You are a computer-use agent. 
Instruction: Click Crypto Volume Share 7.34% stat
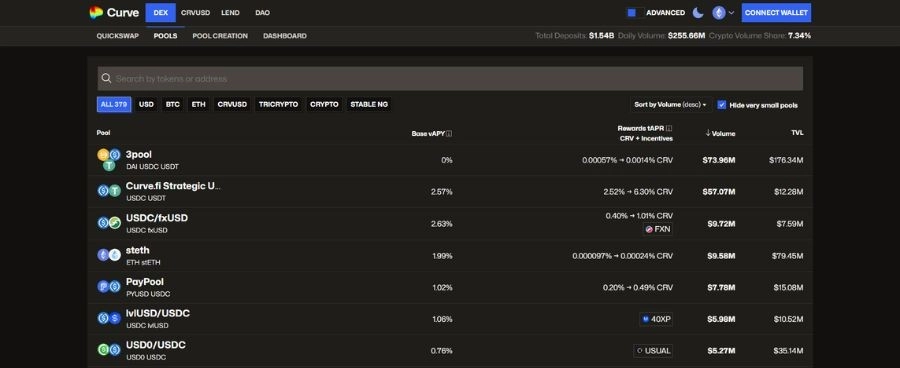pyautogui.click(x=760, y=36)
